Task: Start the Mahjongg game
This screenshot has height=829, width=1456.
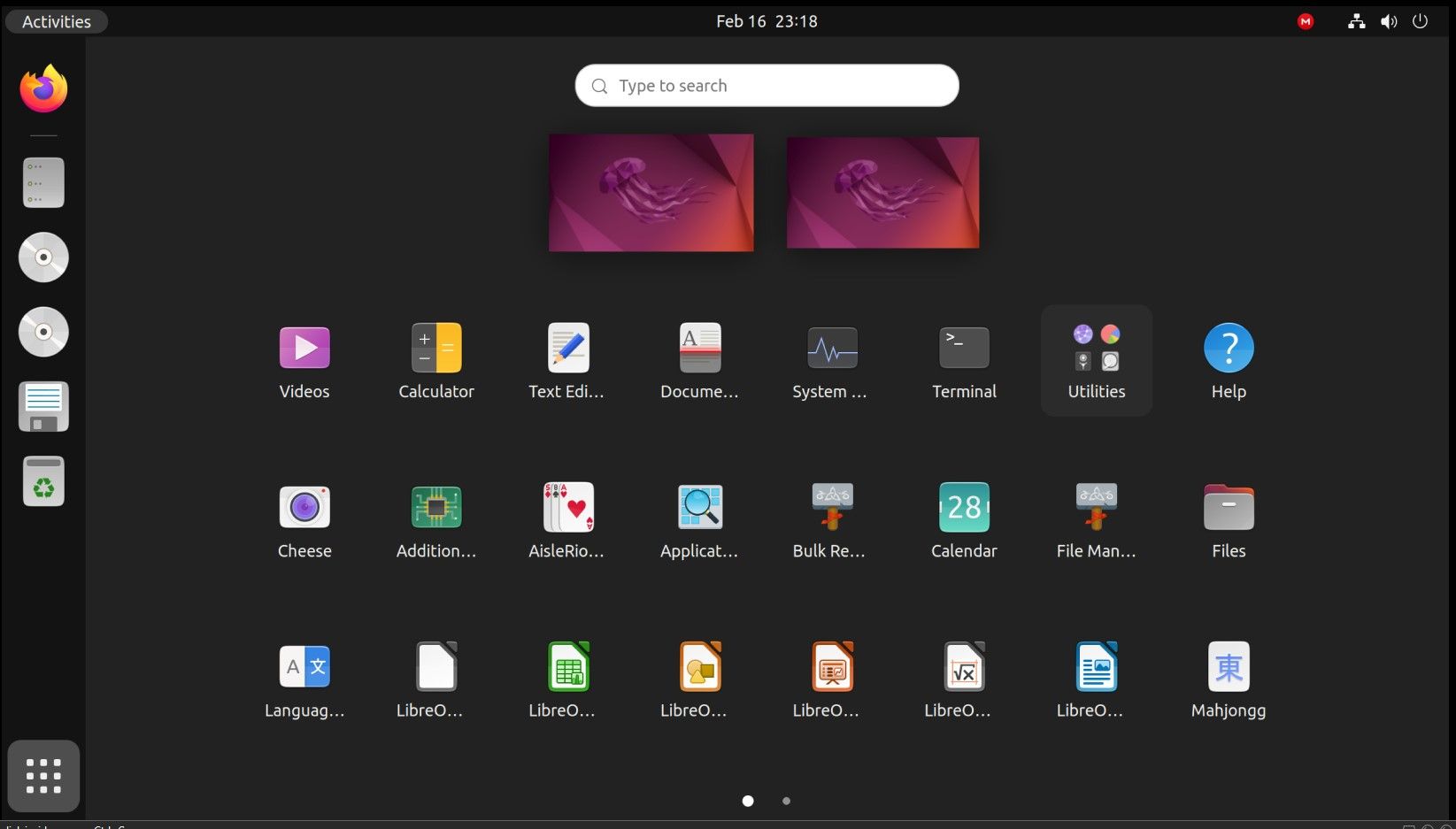Action: [x=1228, y=666]
